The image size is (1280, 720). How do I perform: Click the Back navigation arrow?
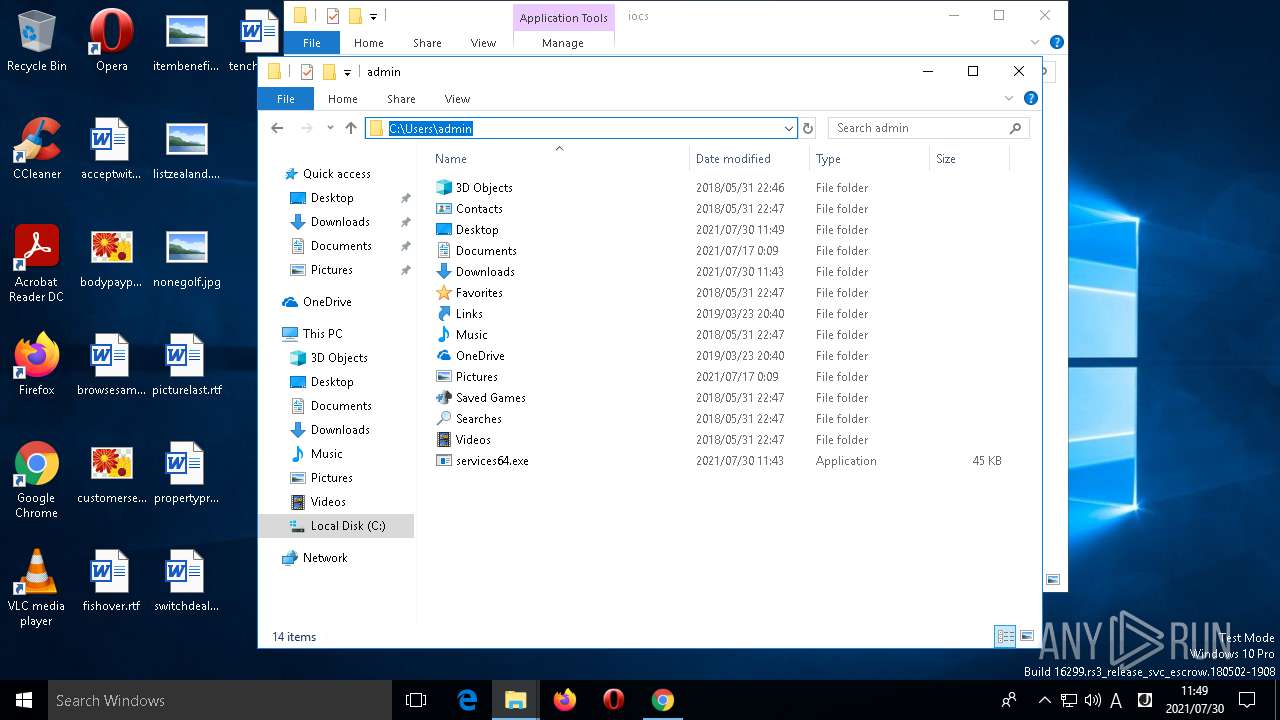(277, 128)
